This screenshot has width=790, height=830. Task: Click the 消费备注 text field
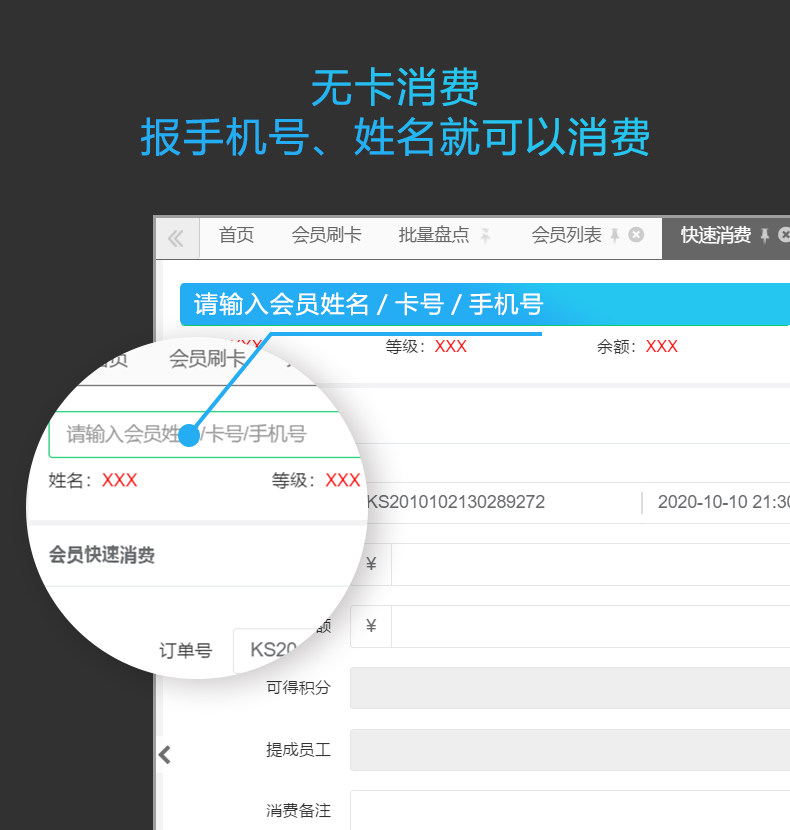[570, 810]
